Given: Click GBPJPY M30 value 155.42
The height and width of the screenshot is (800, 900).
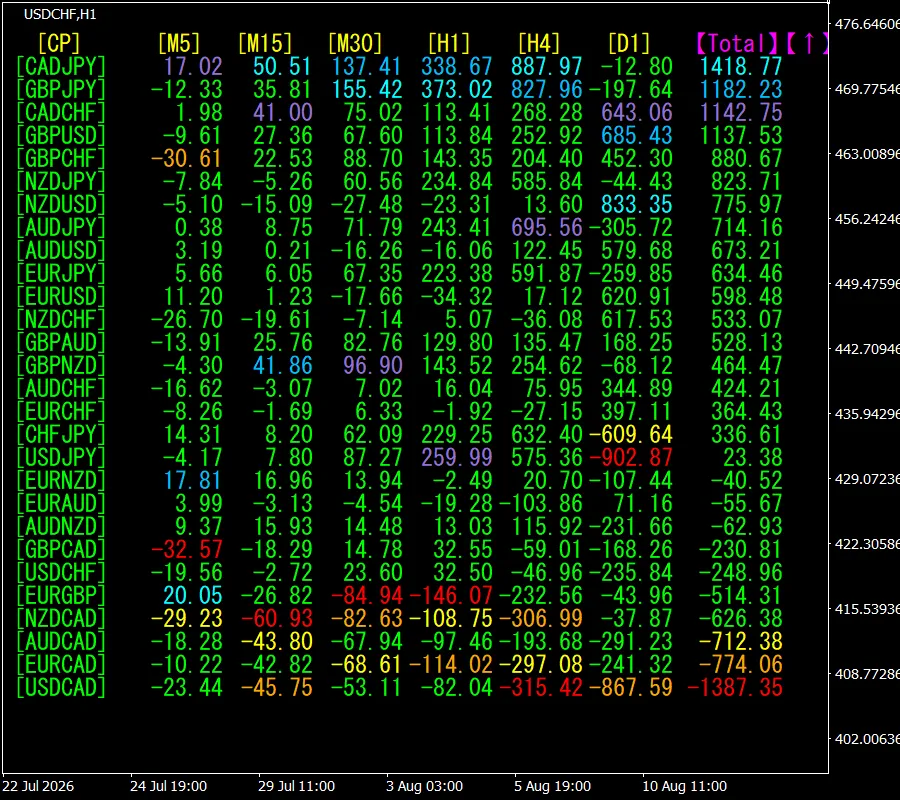Looking at the screenshot, I should (366, 90).
